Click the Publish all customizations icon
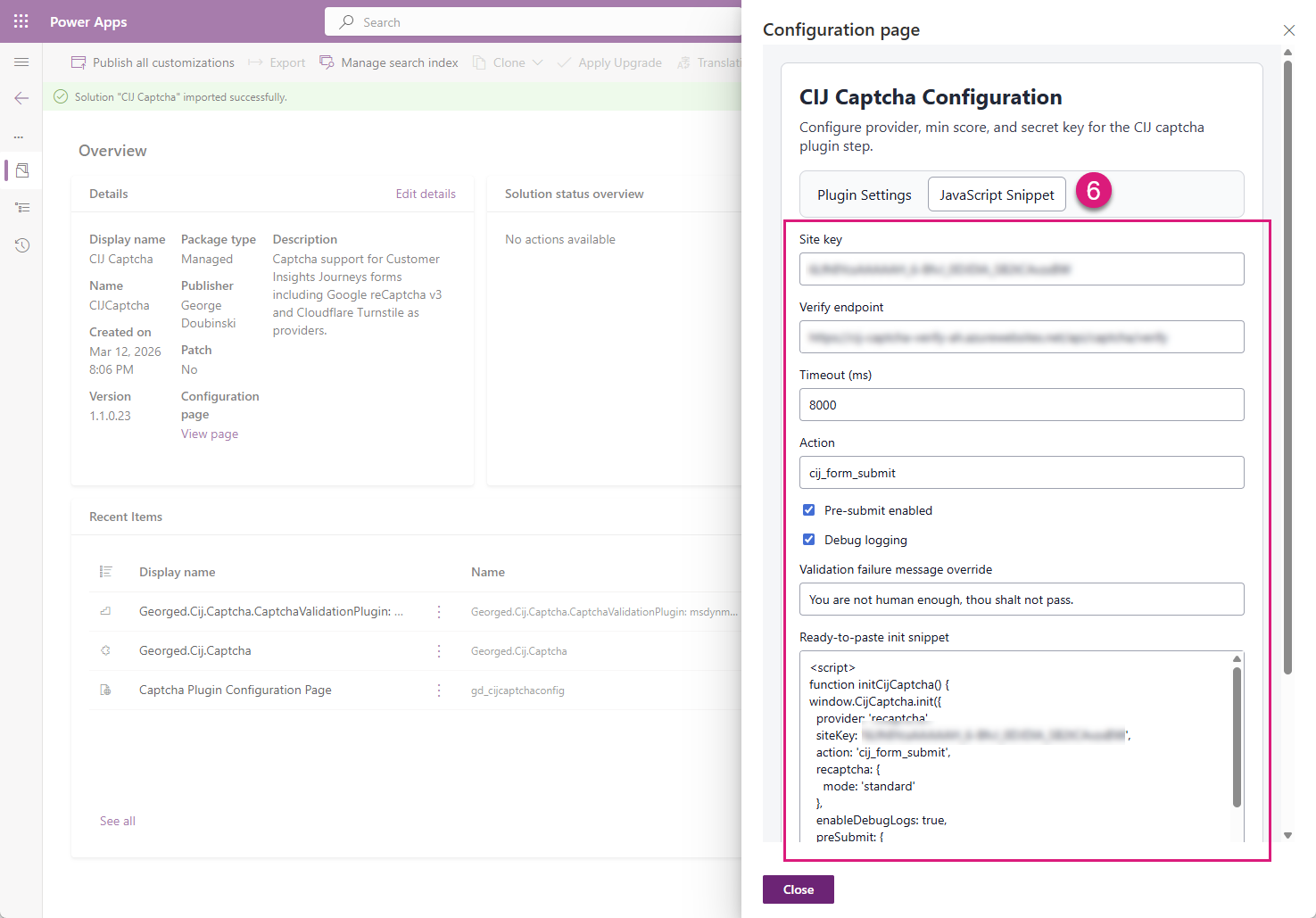The width and height of the screenshot is (1316, 918). pos(79,62)
